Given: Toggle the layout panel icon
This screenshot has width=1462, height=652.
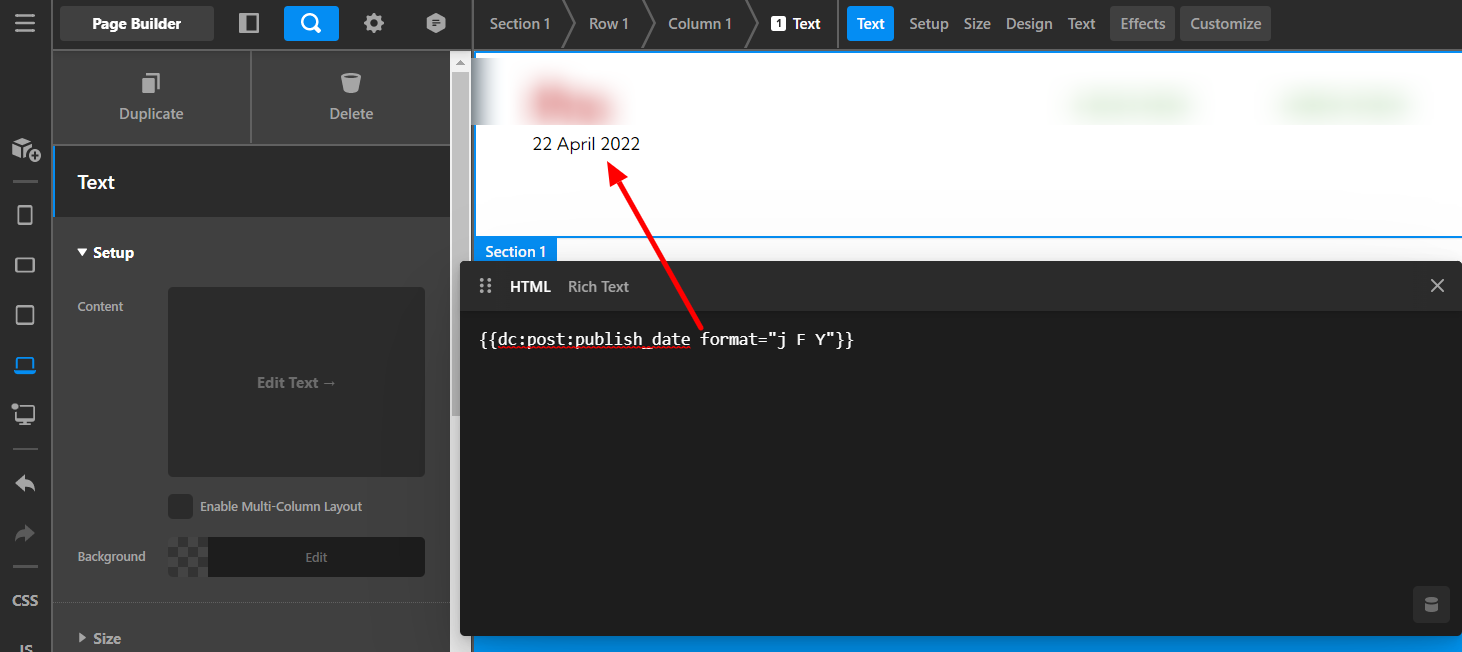Looking at the screenshot, I should 249,23.
